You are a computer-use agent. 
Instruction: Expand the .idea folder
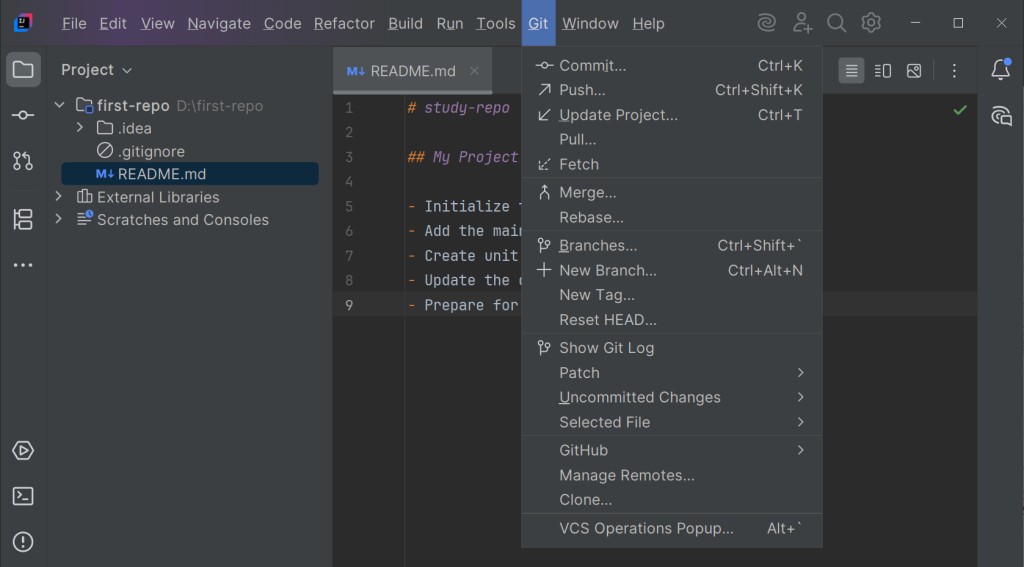[80, 128]
